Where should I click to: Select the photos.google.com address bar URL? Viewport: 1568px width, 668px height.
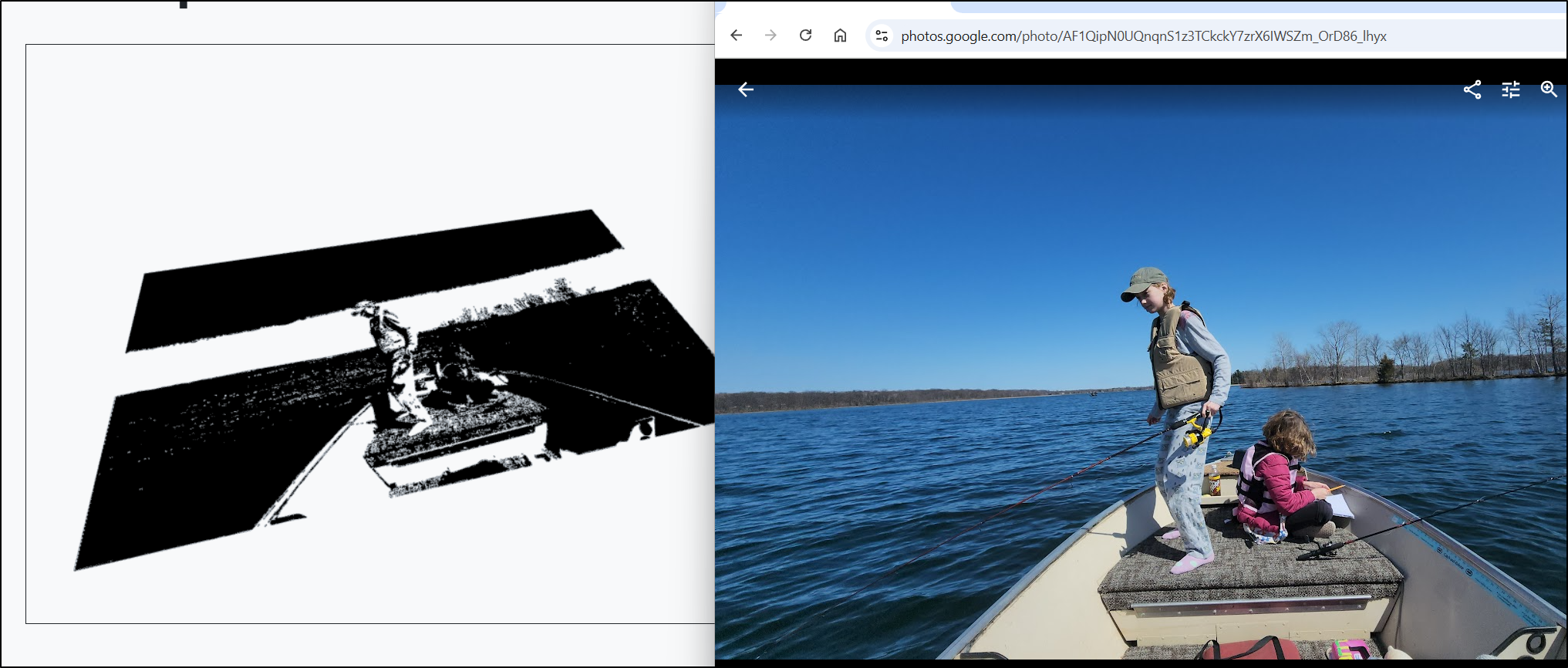[1143, 36]
